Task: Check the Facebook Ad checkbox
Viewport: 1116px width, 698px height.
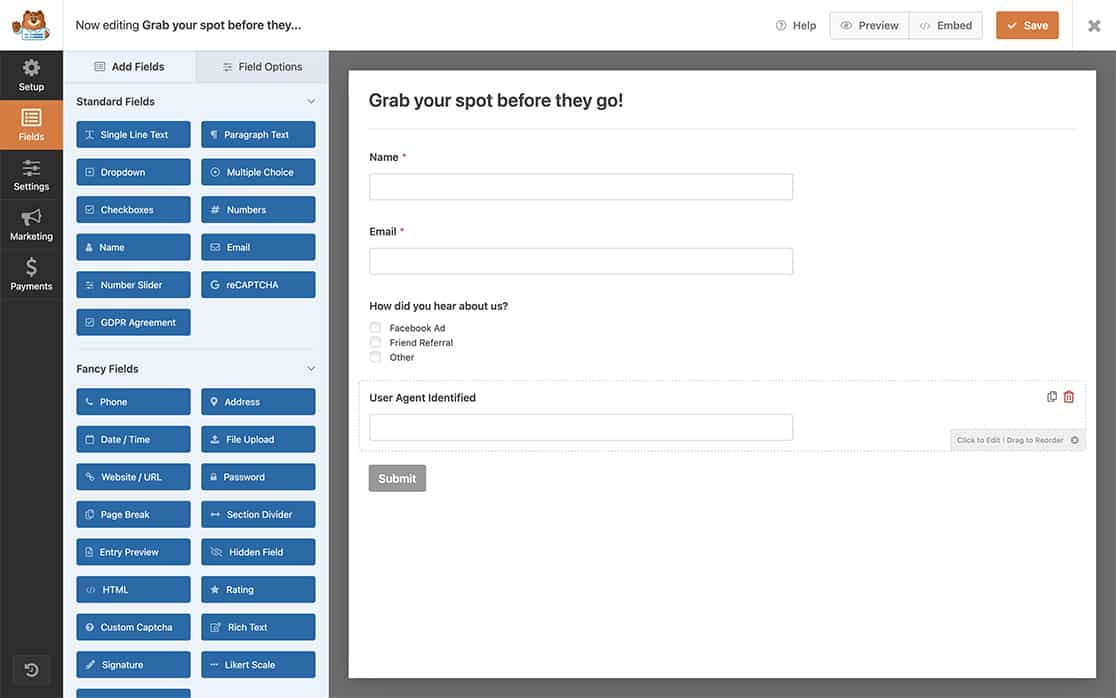Action: tap(375, 327)
